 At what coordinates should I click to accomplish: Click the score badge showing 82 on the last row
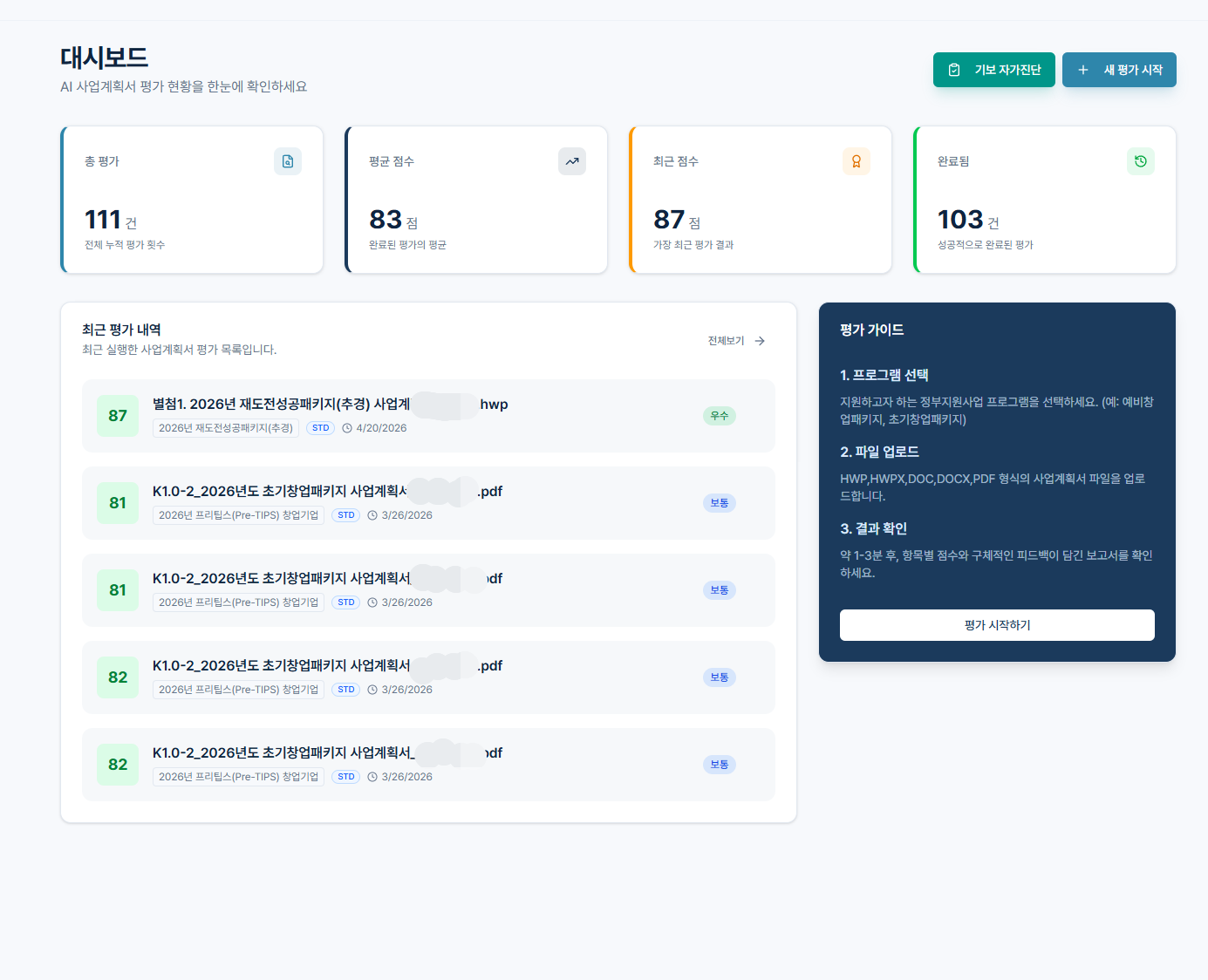pyautogui.click(x=118, y=765)
